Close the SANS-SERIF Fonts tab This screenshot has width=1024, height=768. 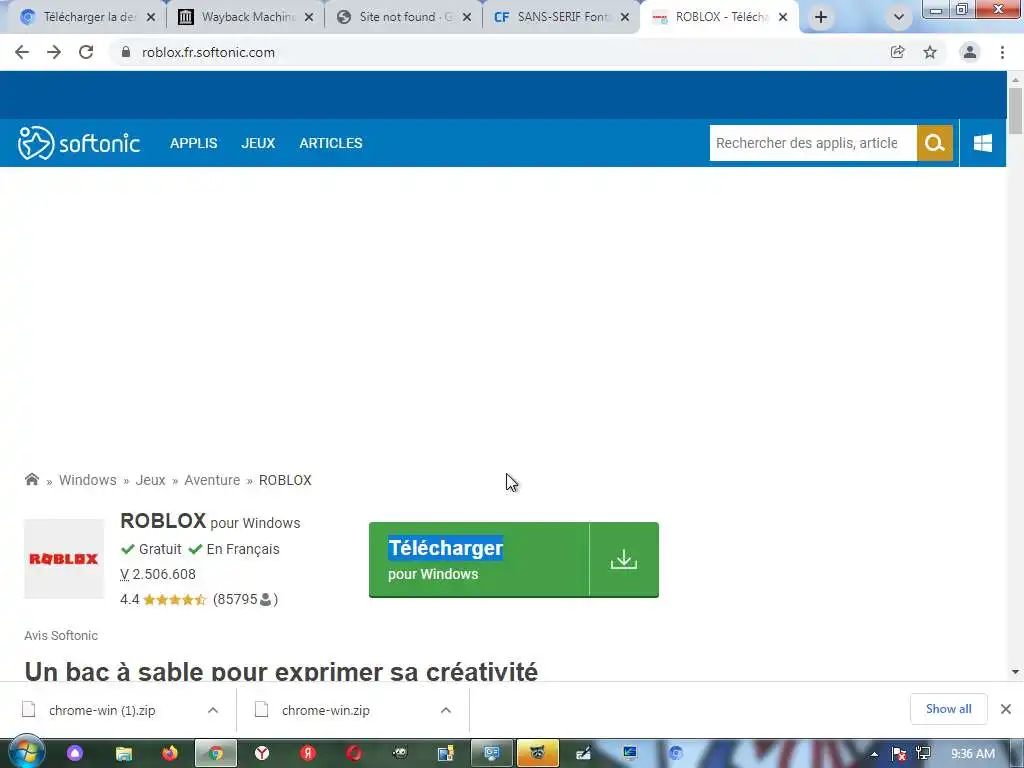(x=625, y=18)
